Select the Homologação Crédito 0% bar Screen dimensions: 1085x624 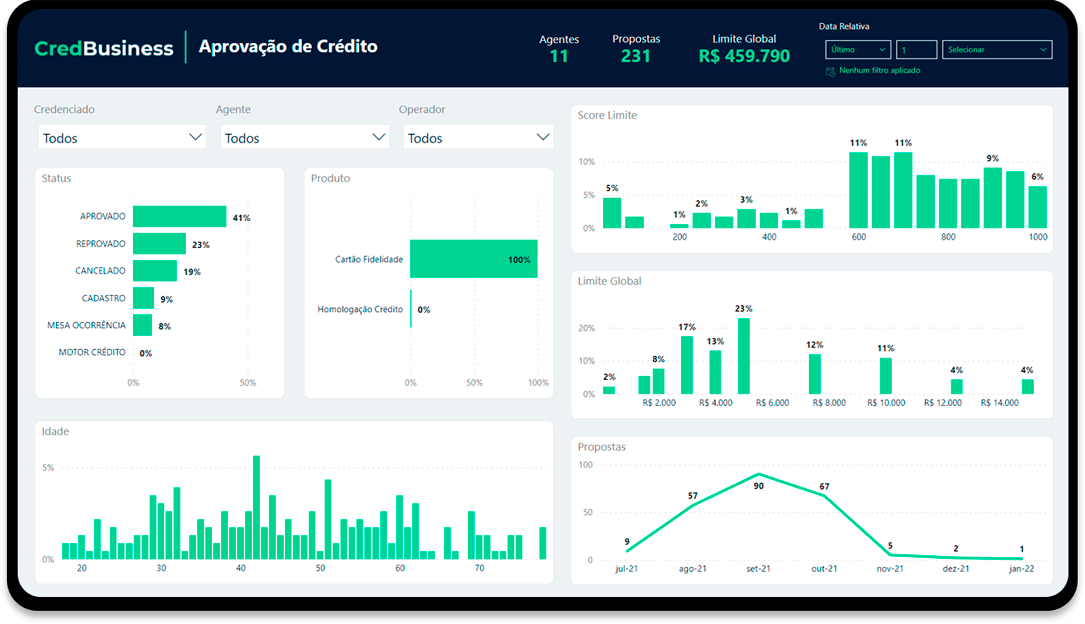pos(413,309)
